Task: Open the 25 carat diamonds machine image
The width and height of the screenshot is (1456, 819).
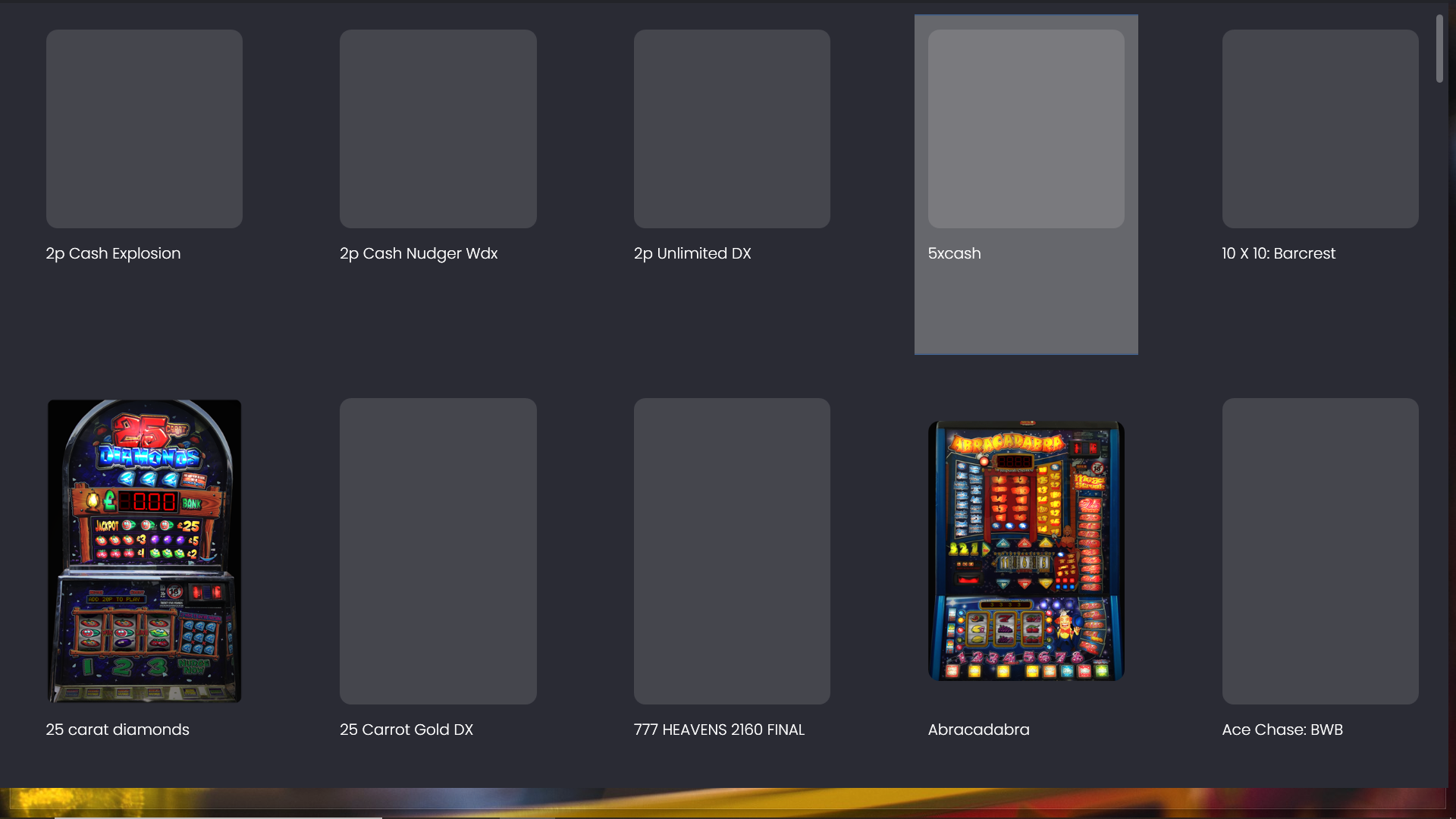Action: pos(144,551)
